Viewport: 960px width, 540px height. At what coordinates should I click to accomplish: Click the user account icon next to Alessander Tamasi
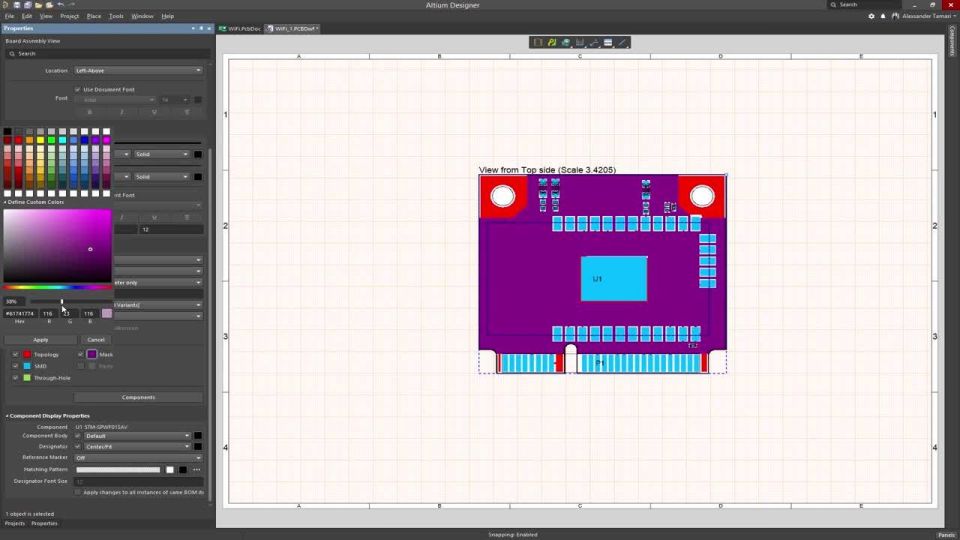point(895,16)
